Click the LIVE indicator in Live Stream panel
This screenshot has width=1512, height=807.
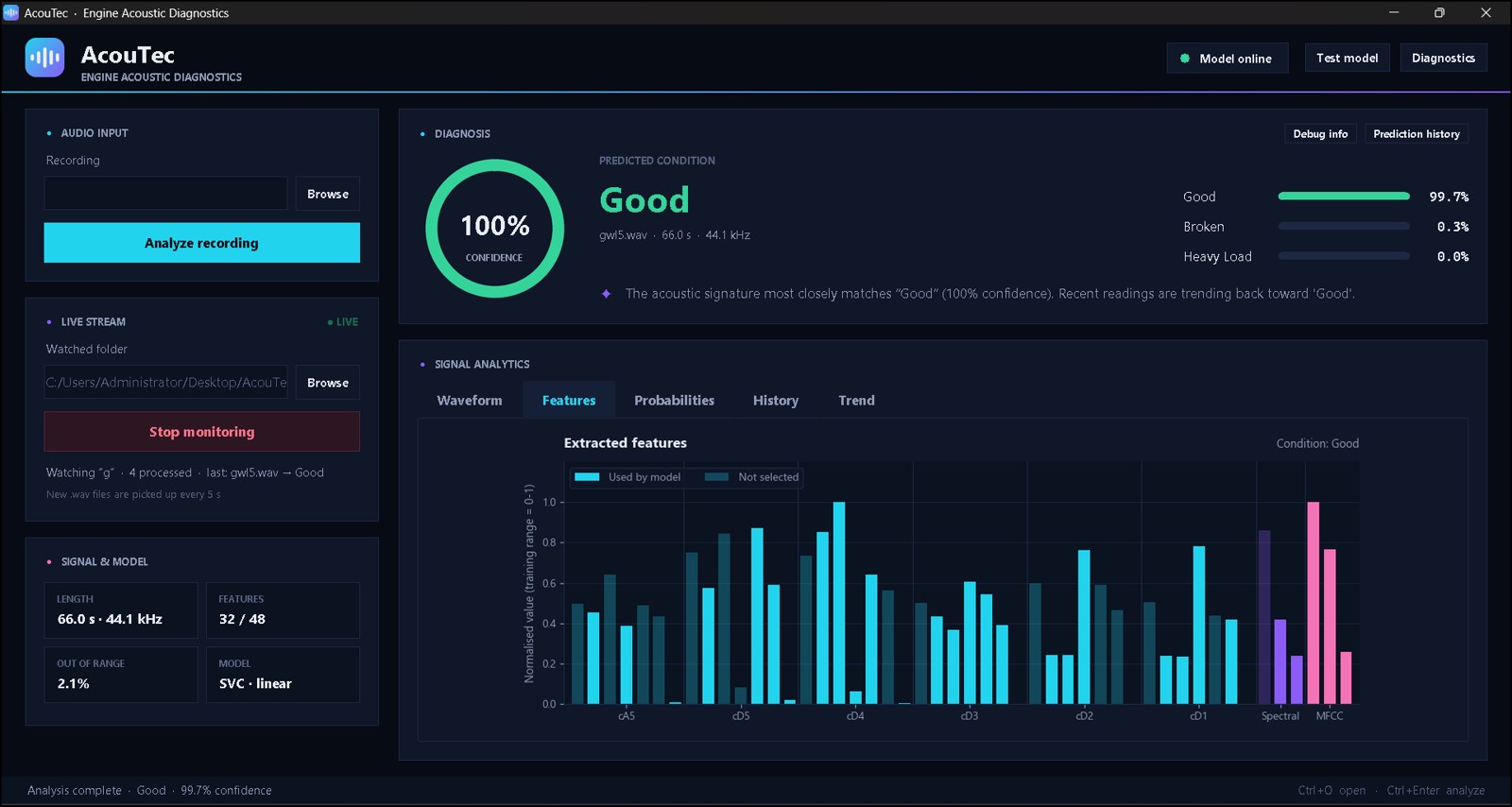click(x=343, y=322)
